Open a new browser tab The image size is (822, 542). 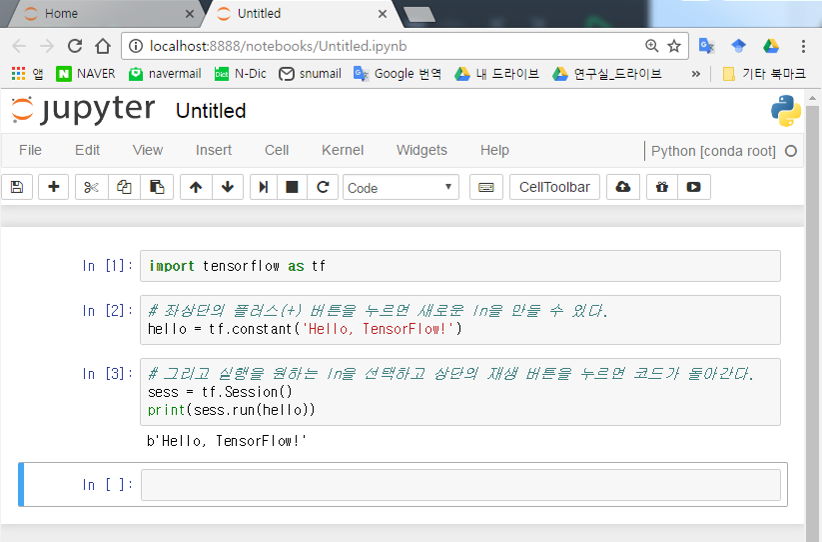click(419, 15)
